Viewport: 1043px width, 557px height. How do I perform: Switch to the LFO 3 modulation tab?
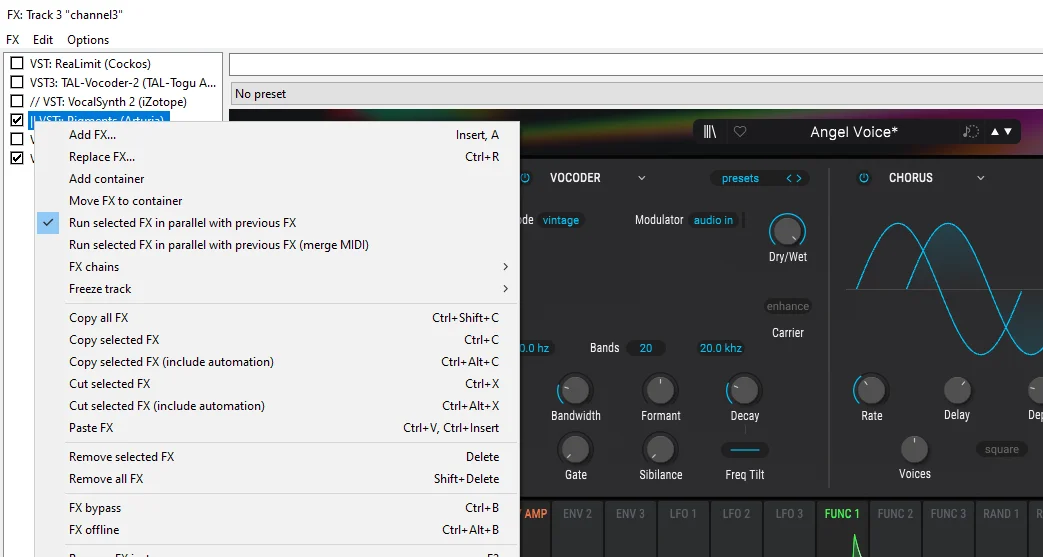(x=789, y=514)
